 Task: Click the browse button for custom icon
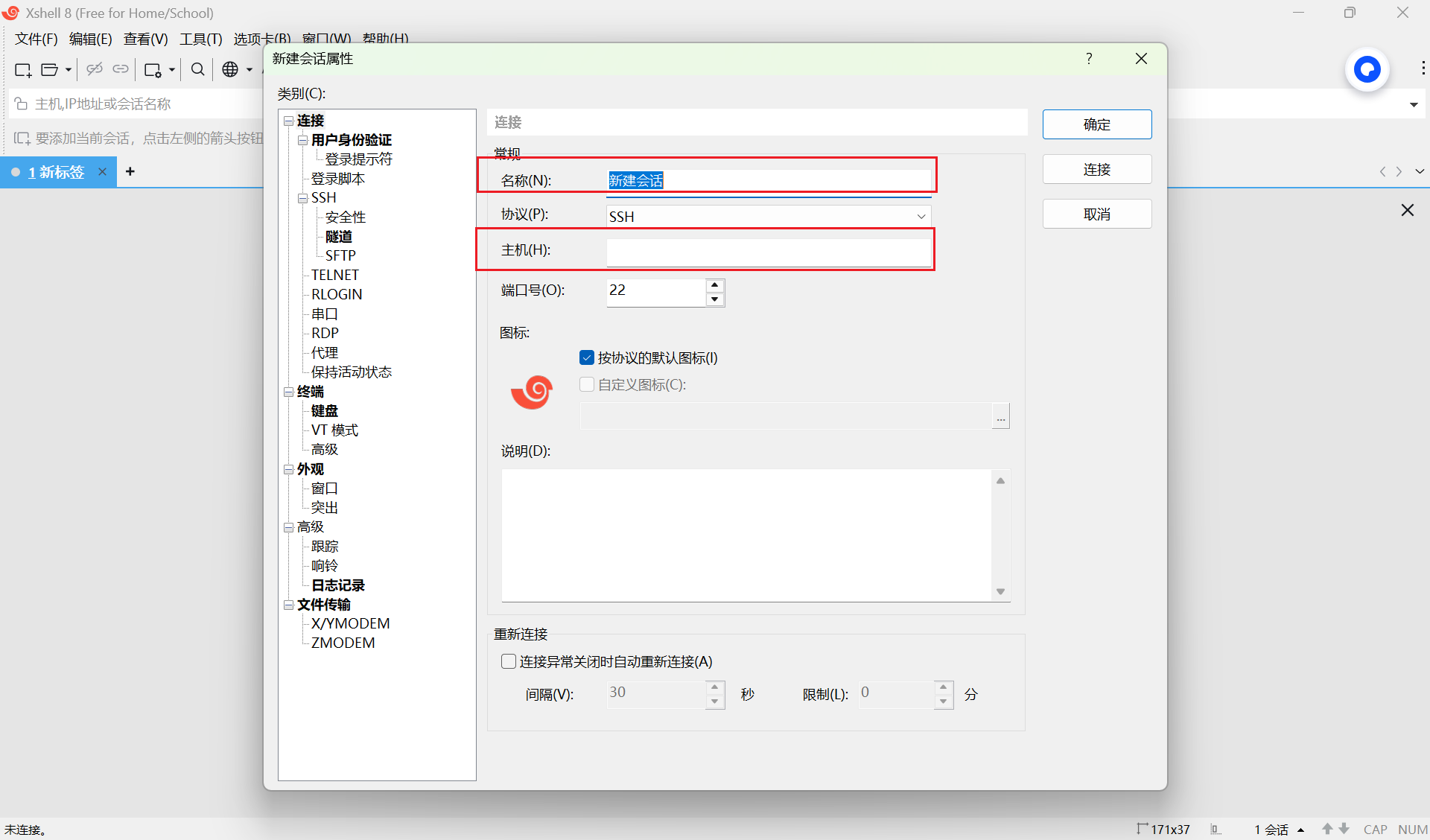(x=1001, y=416)
